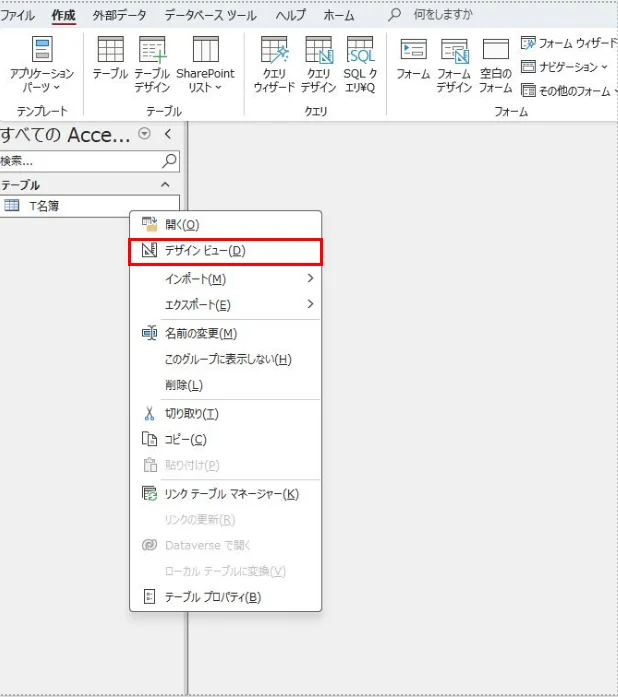Viewport: 618px width, 697px height.
Task: Click the navigation pane search field
Action: (x=80, y=160)
